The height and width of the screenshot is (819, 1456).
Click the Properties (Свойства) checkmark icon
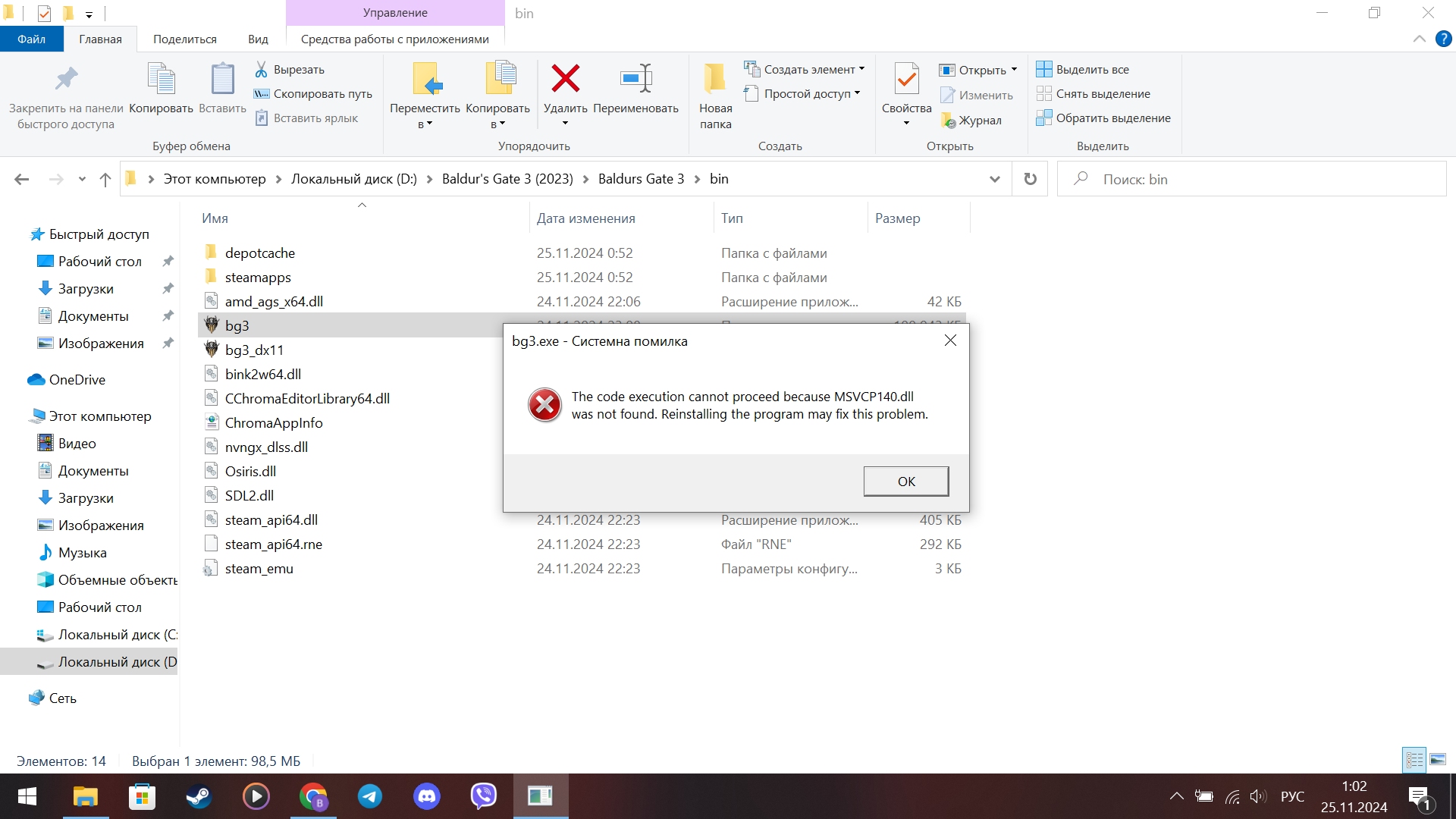click(906, 79)
